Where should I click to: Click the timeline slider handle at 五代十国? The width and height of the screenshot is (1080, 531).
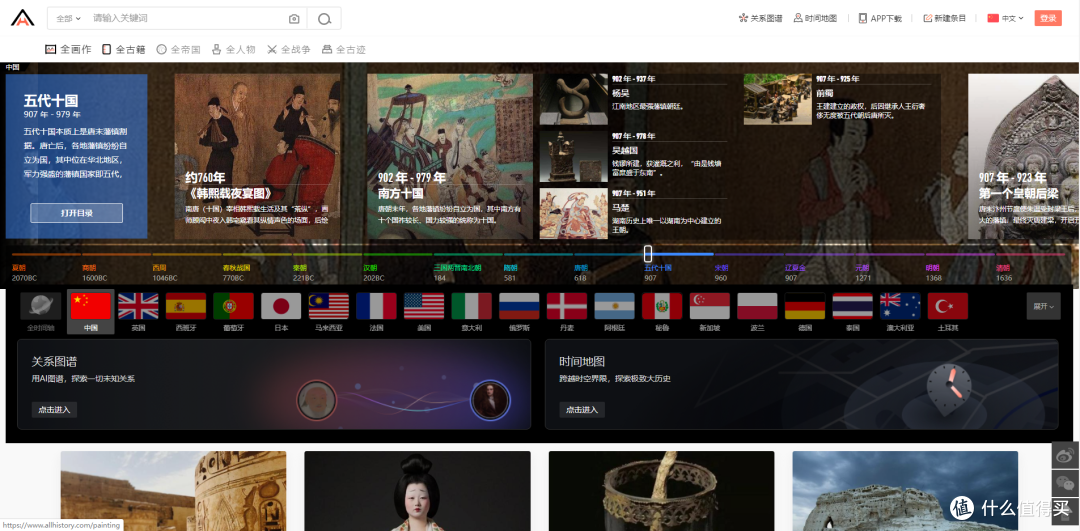(647, 253)
